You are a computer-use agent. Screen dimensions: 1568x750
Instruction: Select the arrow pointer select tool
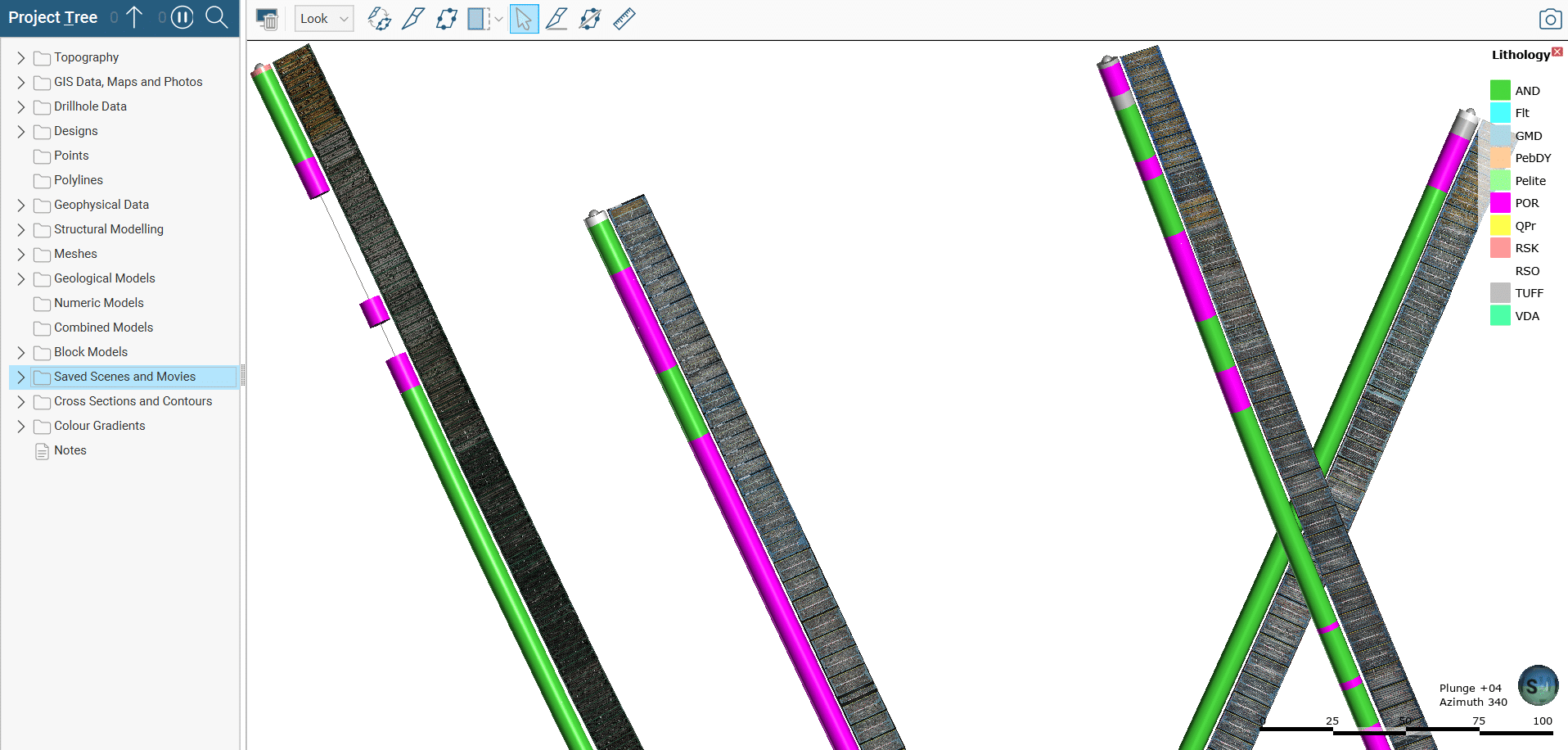tap(524, 18)
